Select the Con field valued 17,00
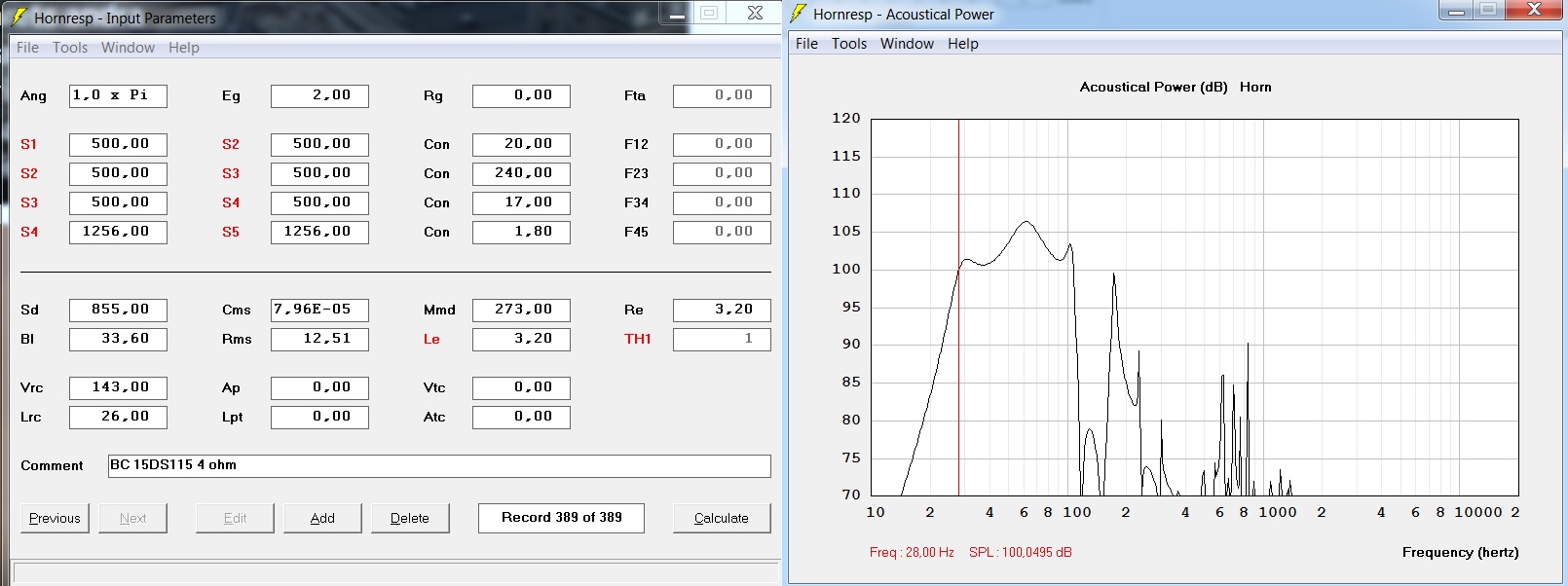This screenshot has height=586, width=1568. click(521, 202)
